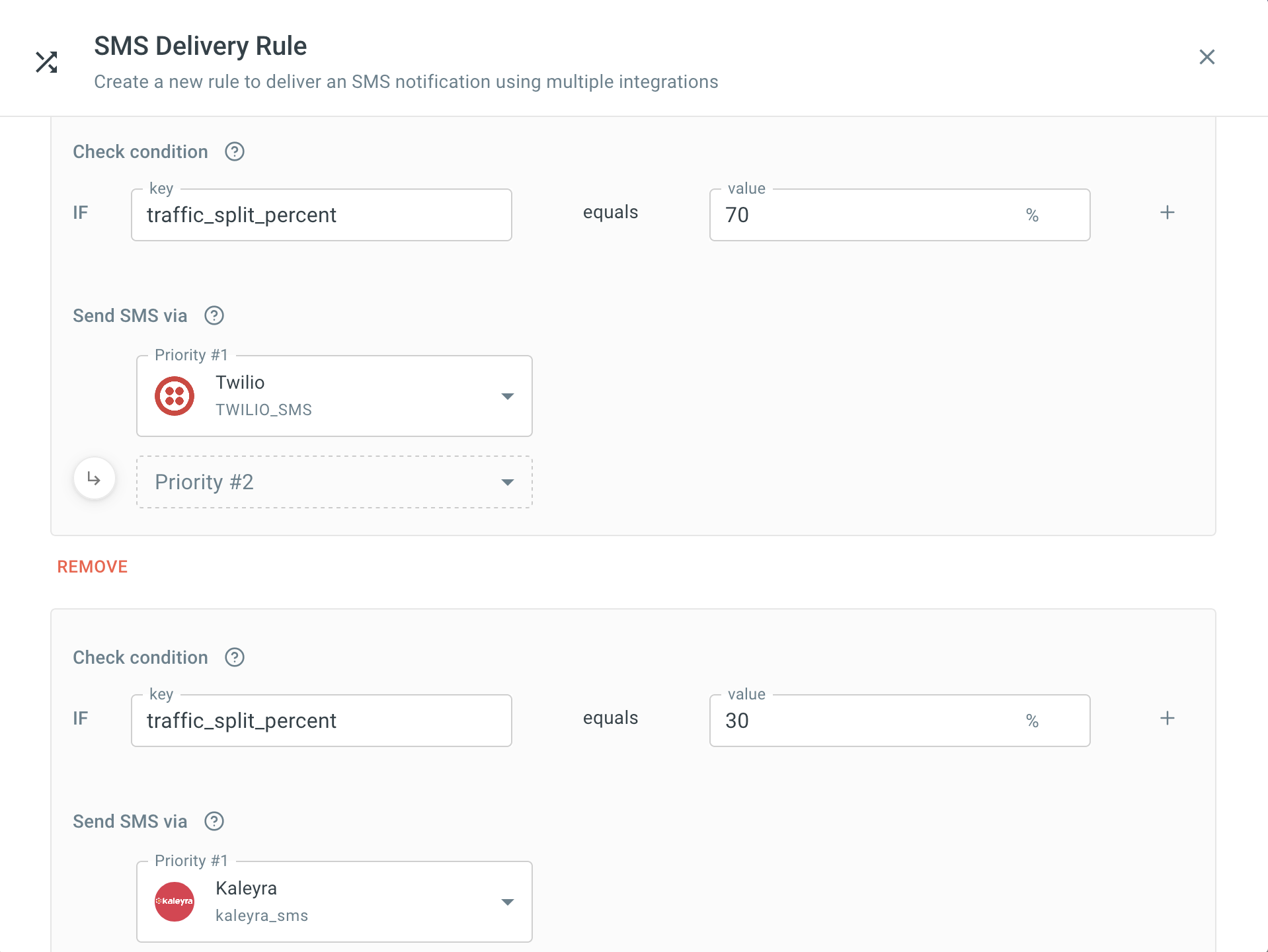Add condition with plus icon next to 70%
The width and height of the screenshot is (1268, 952).
1168,213
